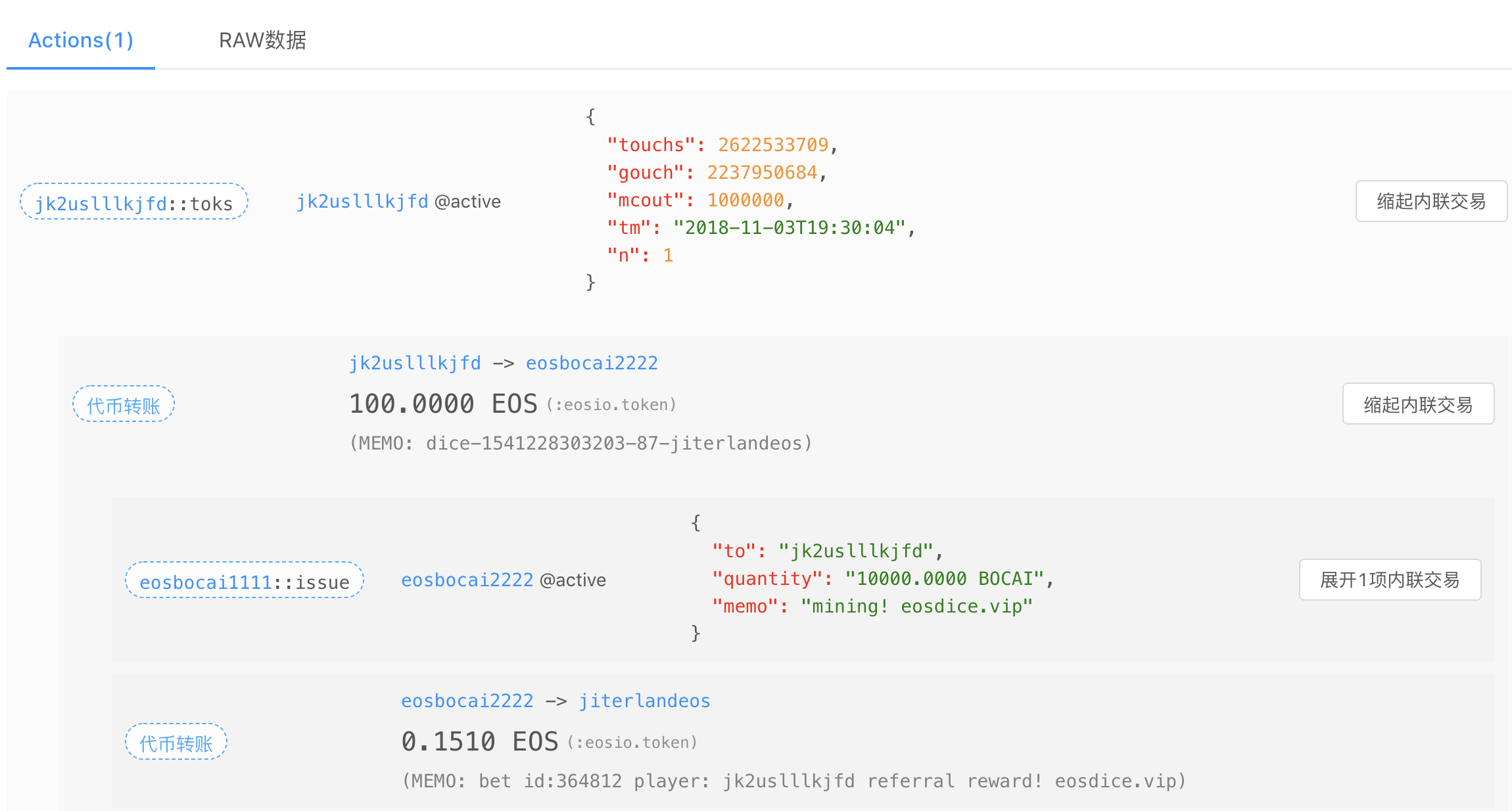Click the "quantity" 10000.0000 BOCAI value
Viewport: 1512px width, 811px height.
[x=944, y=579]
